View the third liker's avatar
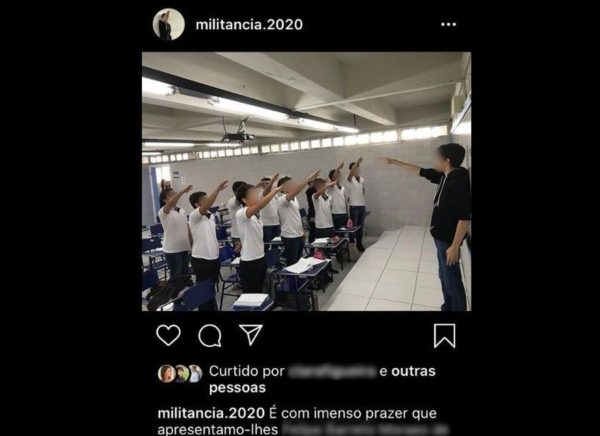 coord(195,374)
